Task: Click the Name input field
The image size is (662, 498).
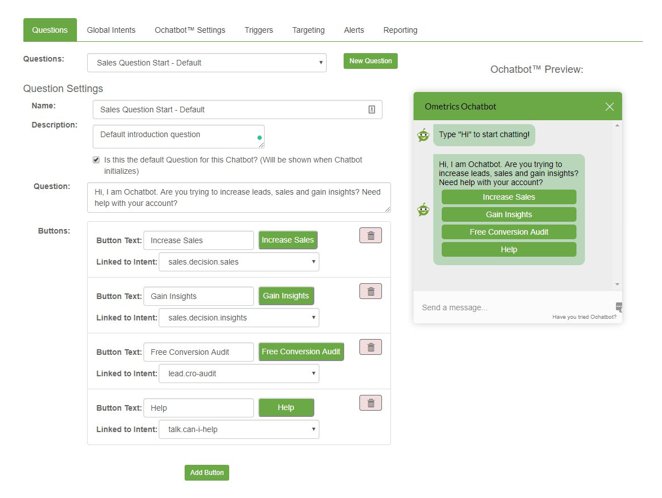Action: coord(237,110)
